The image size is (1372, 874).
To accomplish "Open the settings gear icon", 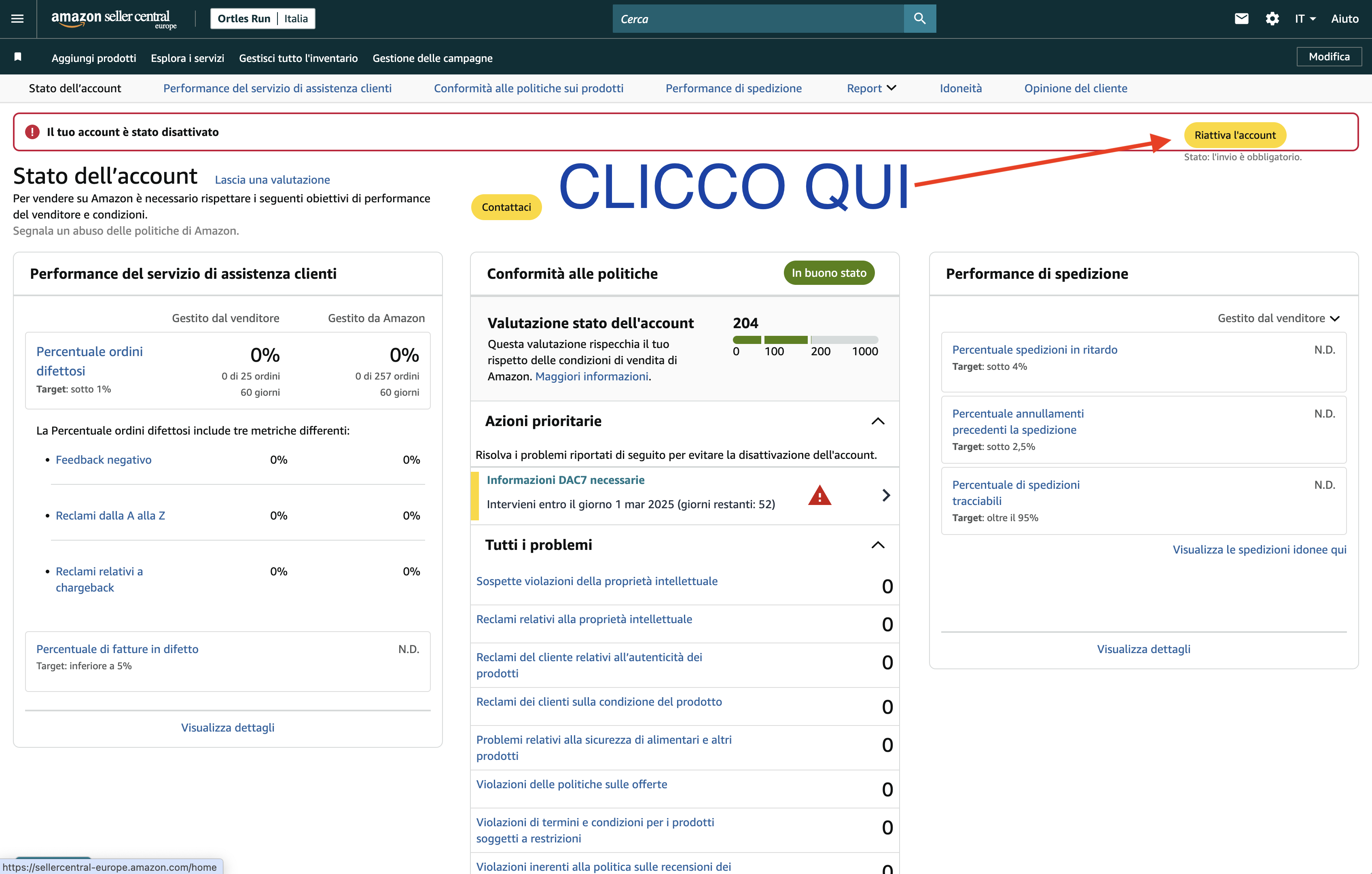I will (1272, 19).
